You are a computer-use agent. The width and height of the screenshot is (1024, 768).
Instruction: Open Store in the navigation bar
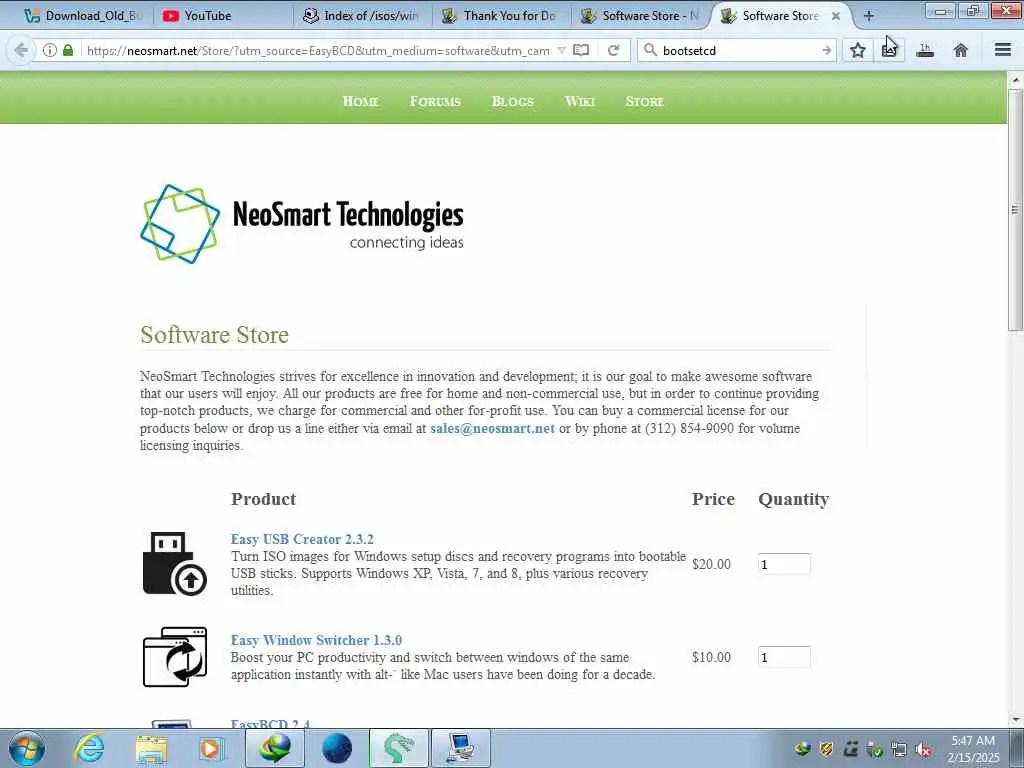644,101
